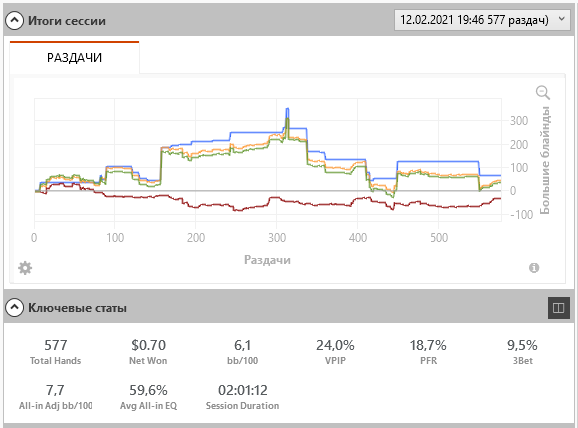Select the PFR 18,7% stat
Image resolution: width=578 pixels, height=428 pixels.
[428, 352]
